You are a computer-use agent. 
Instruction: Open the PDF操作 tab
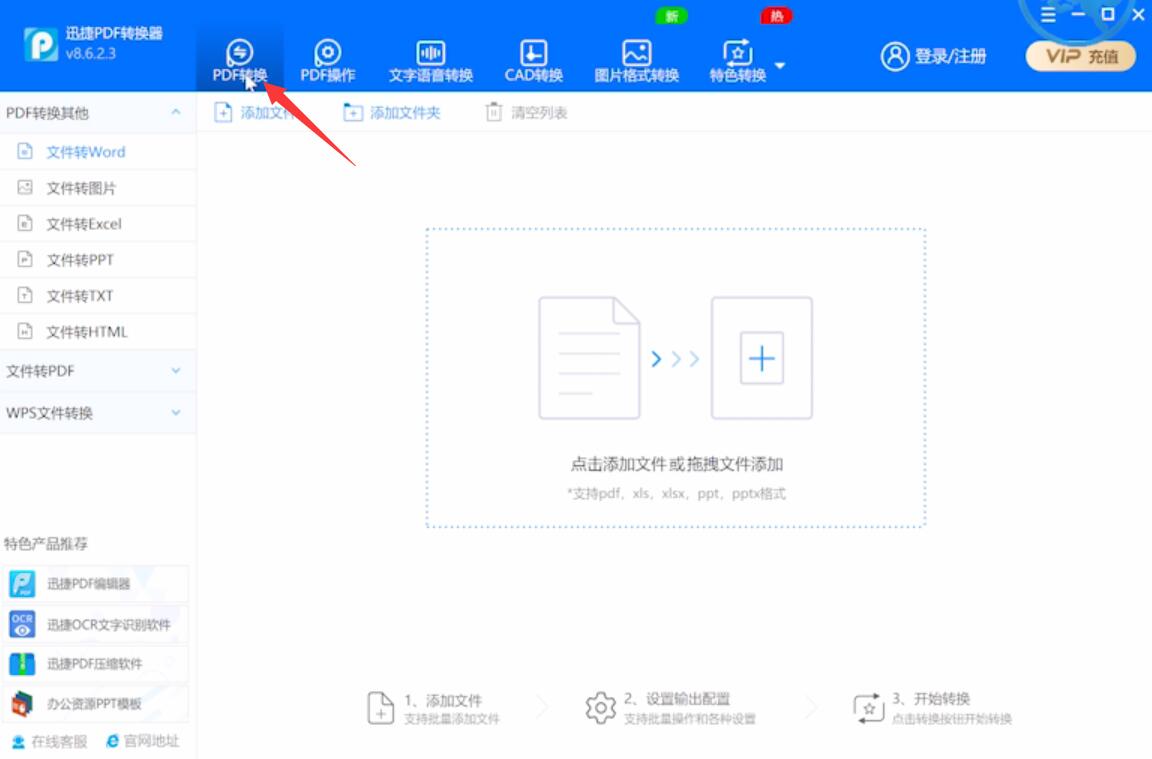pos(328,60)
